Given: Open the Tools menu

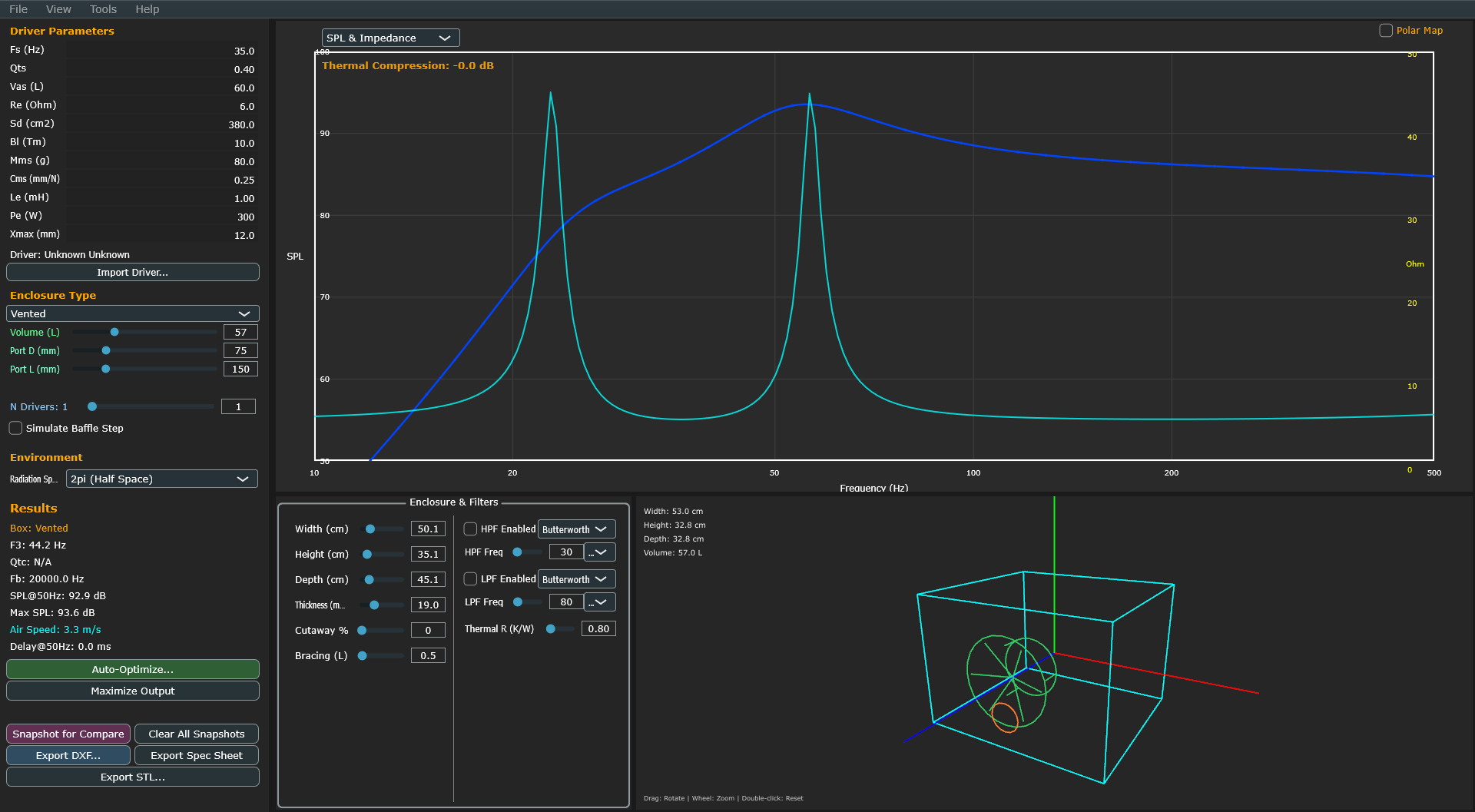Looking at the screenshot, I should click(x=103, y=9).
